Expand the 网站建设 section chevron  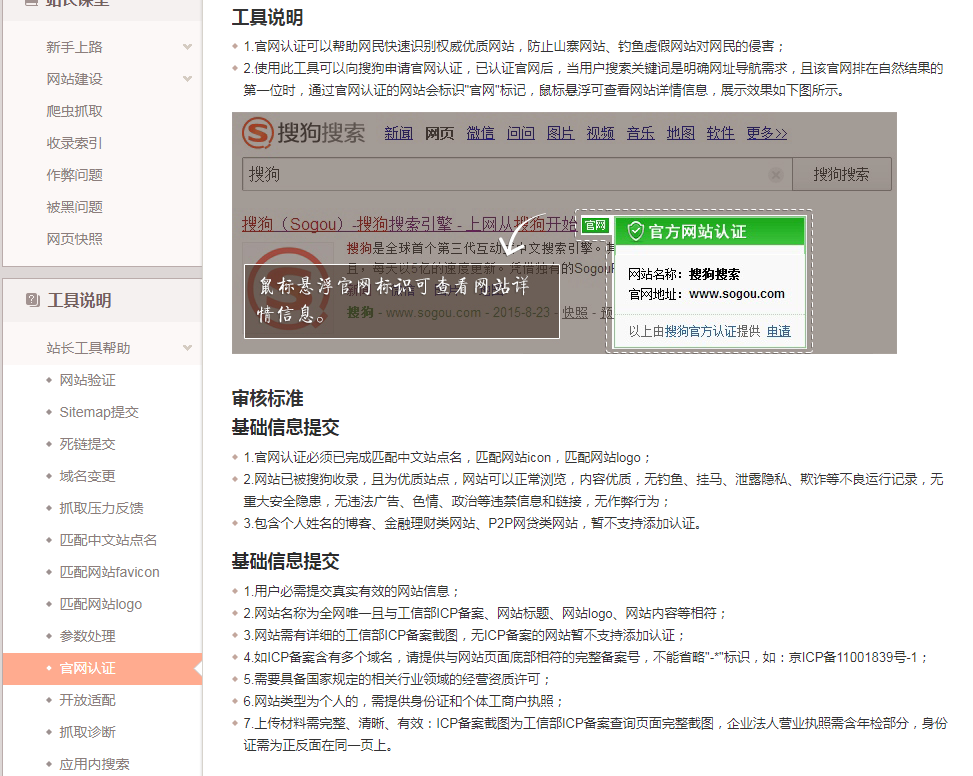pos(187,79)
